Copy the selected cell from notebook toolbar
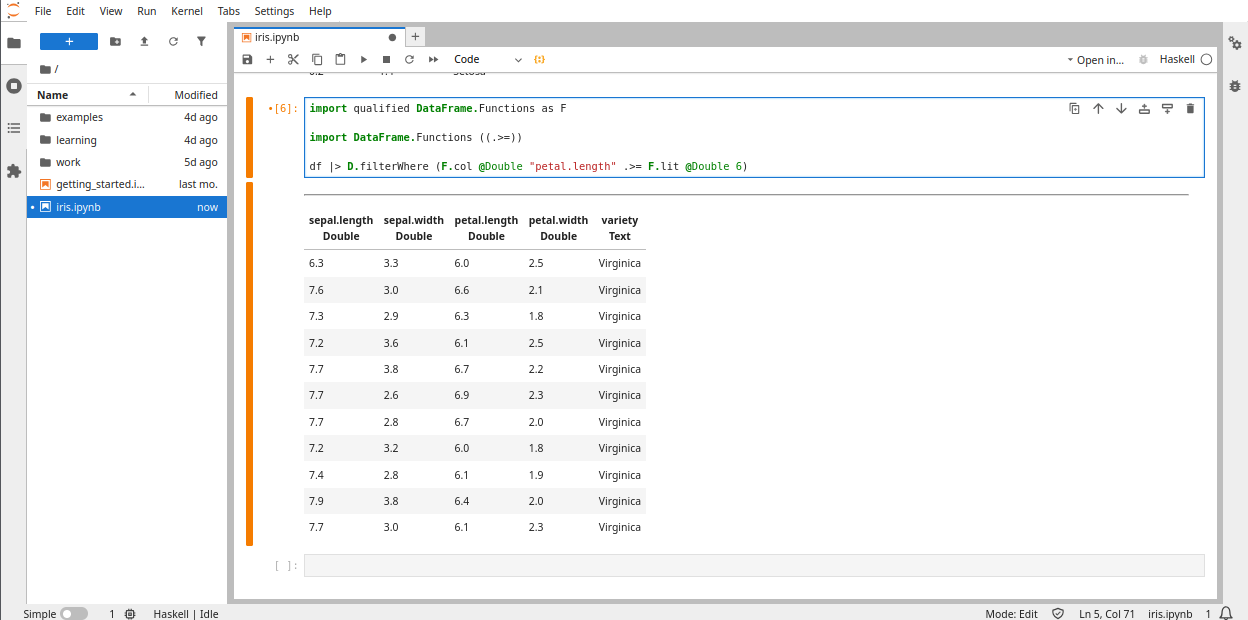Viewport: 1248px width, 620px height. (317, 60)
